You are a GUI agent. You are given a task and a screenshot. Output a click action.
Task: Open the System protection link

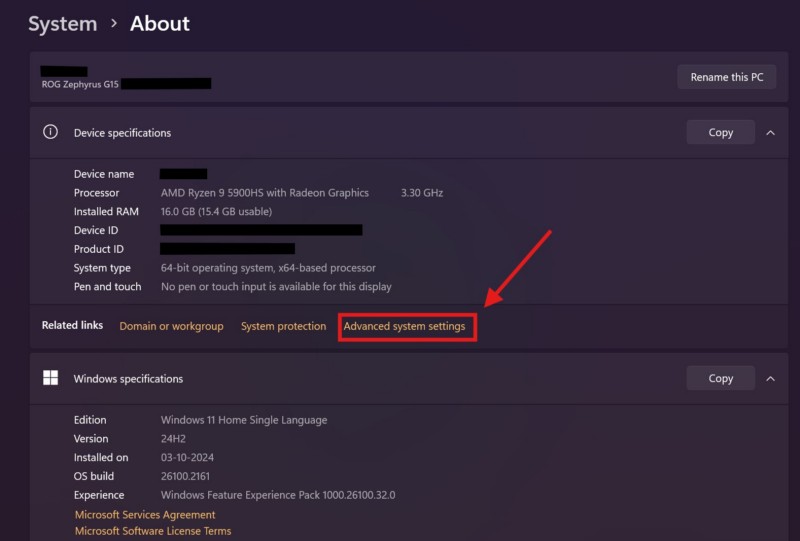click(283, 326)
